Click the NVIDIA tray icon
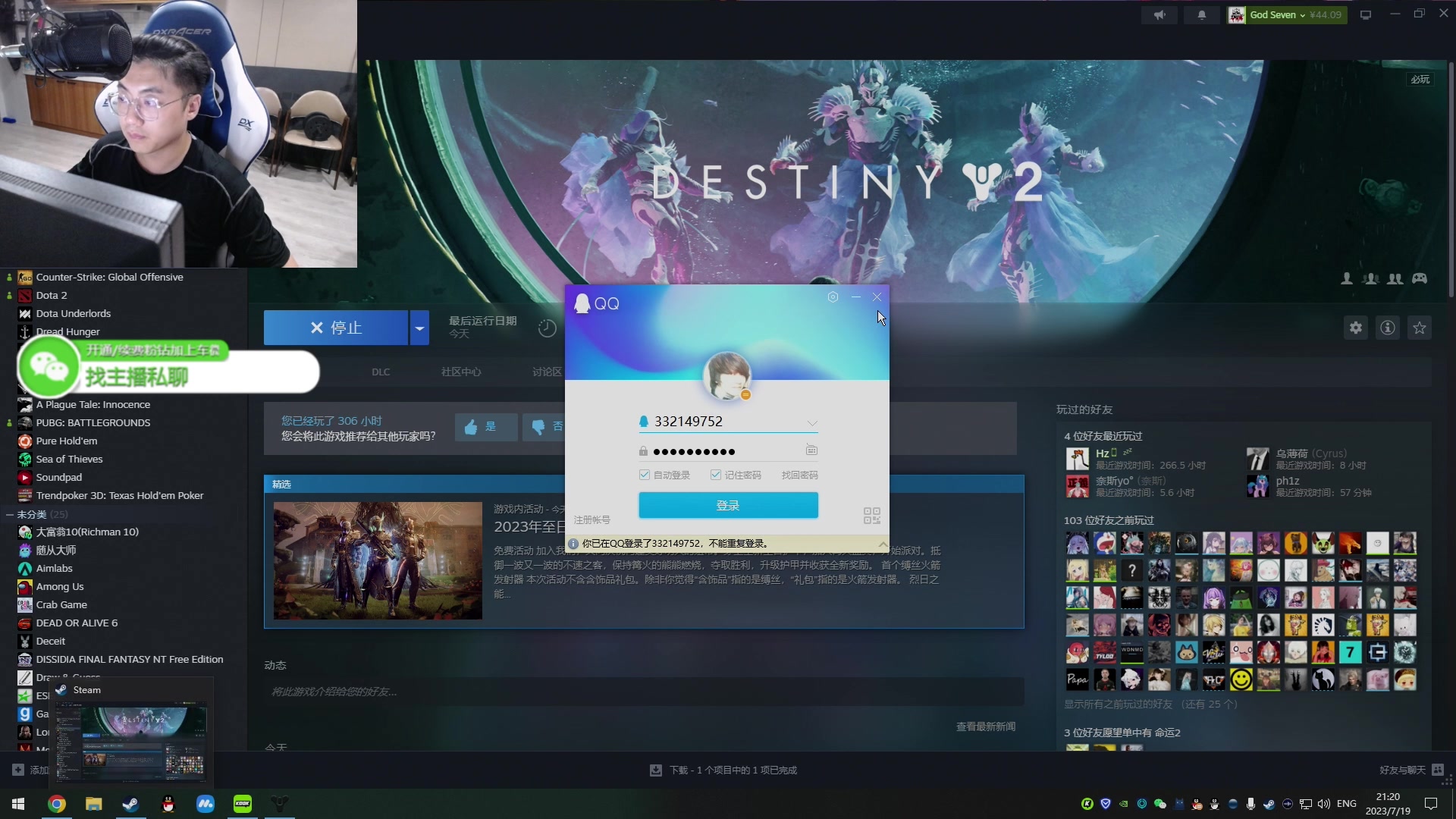The image size is (1456, 819). (x=1123, y=804)
